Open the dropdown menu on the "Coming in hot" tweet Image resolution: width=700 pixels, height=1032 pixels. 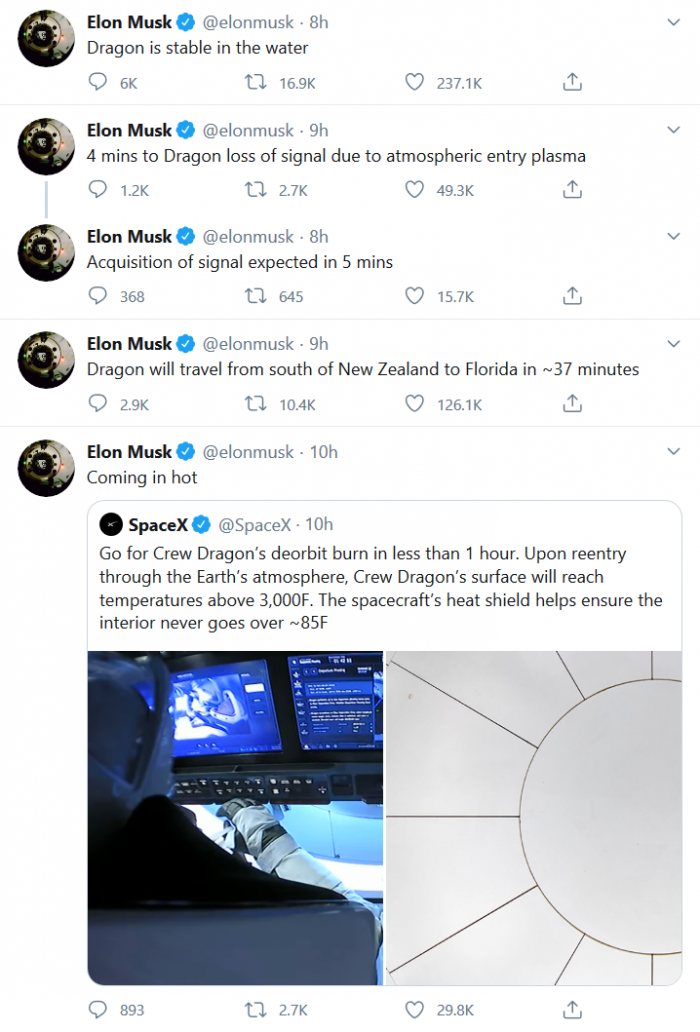(x=674, y=451)
